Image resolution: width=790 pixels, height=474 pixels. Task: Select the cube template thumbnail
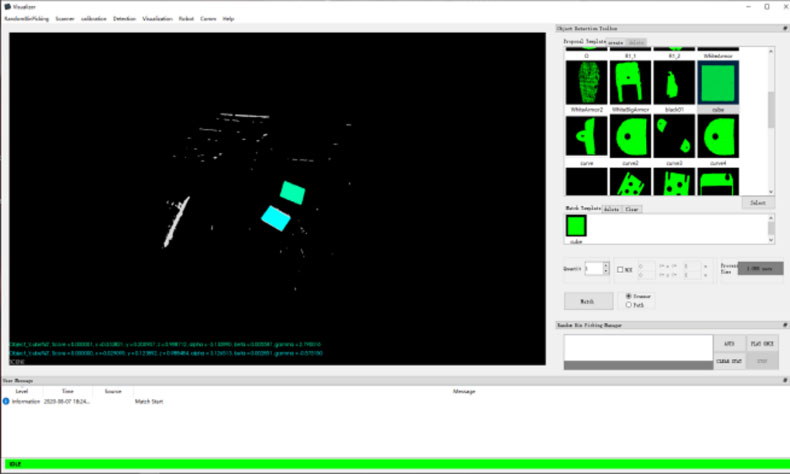click(718, 82)
